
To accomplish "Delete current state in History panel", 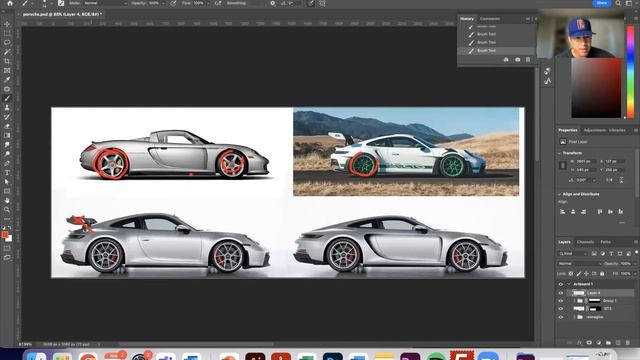I will [528, 60].
